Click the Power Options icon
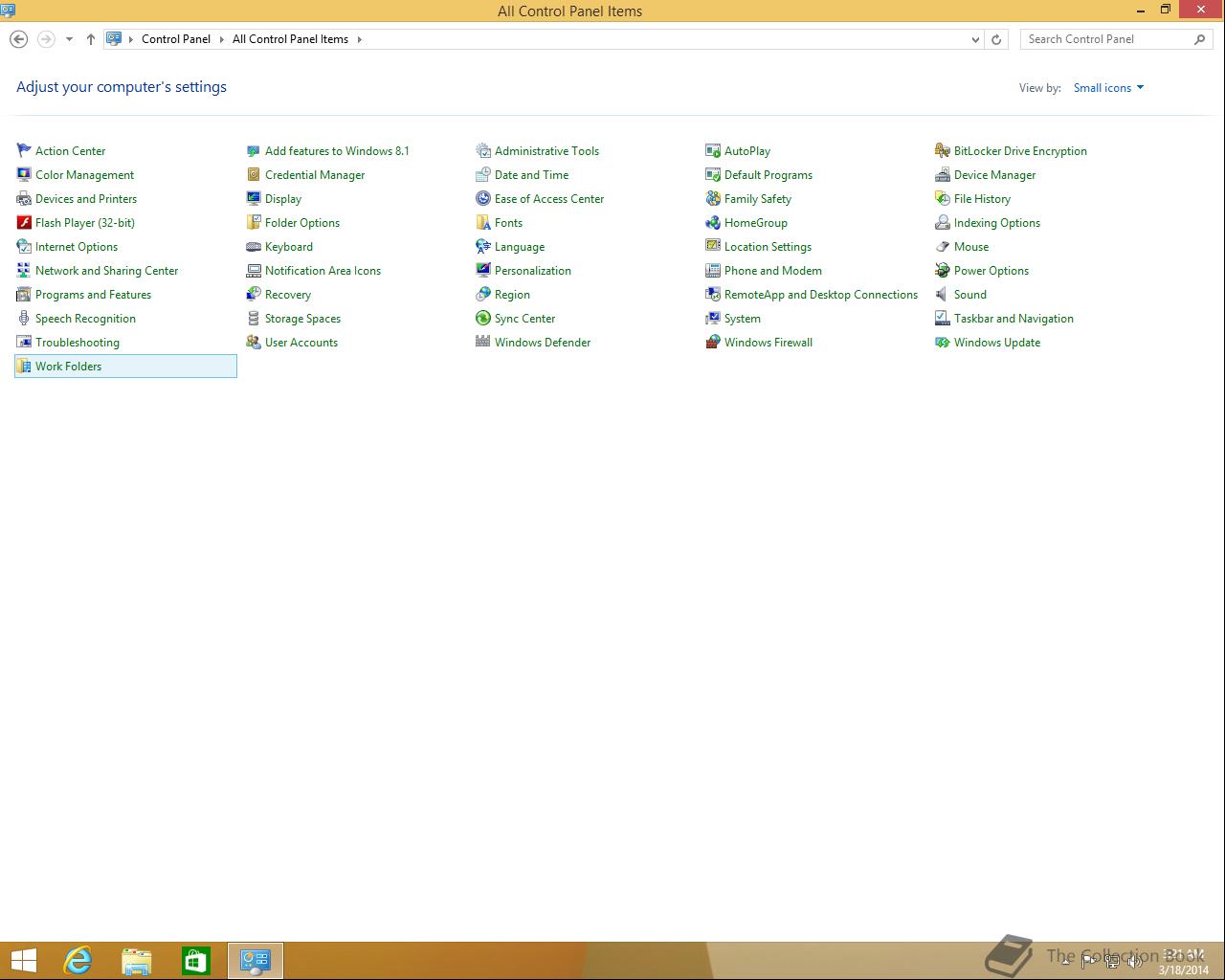The height and width of the screenshot is (980, 1225). (x=943, y=270)
